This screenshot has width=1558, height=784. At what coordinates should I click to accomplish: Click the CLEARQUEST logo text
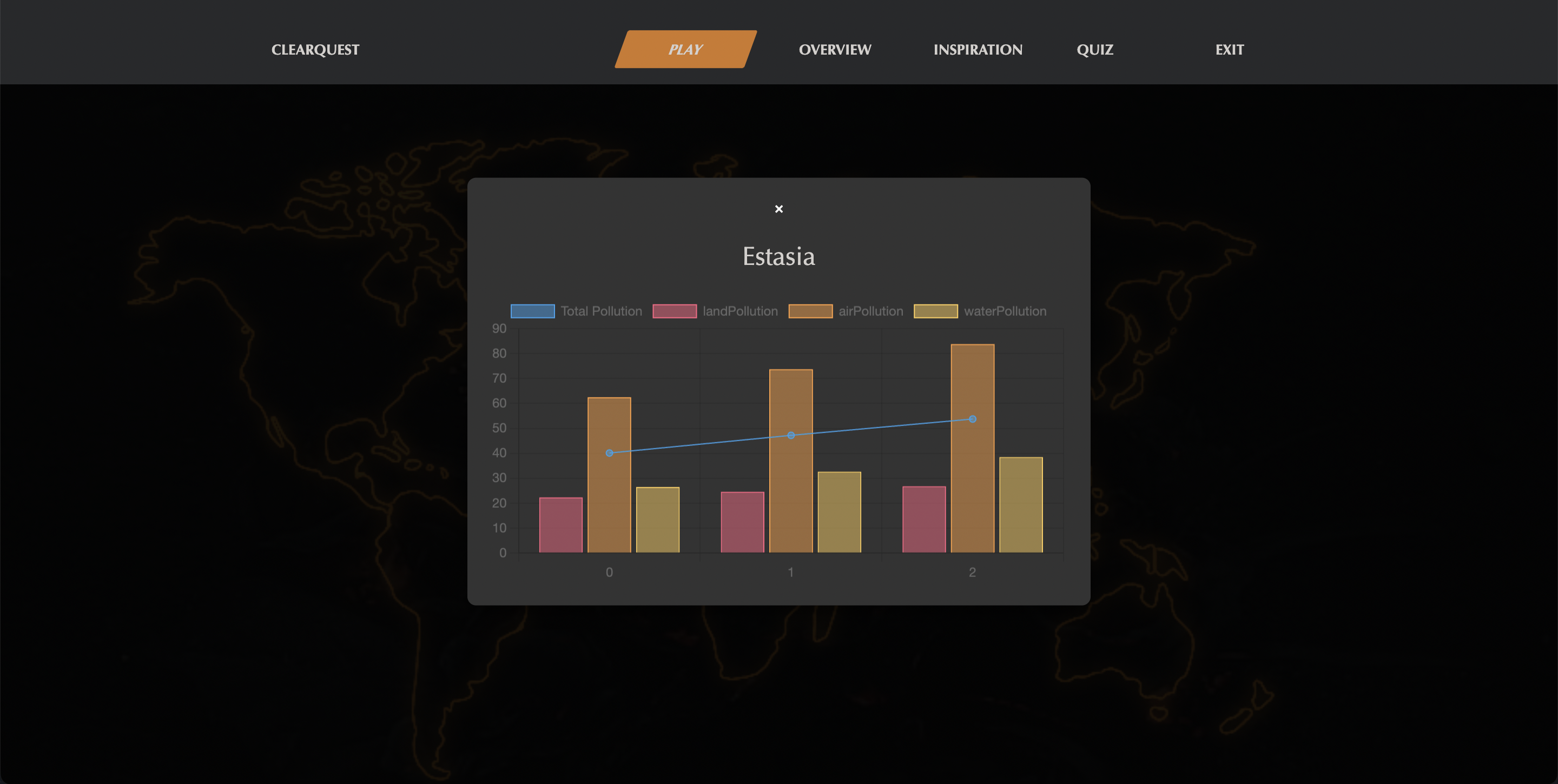[x=315, y=50]
